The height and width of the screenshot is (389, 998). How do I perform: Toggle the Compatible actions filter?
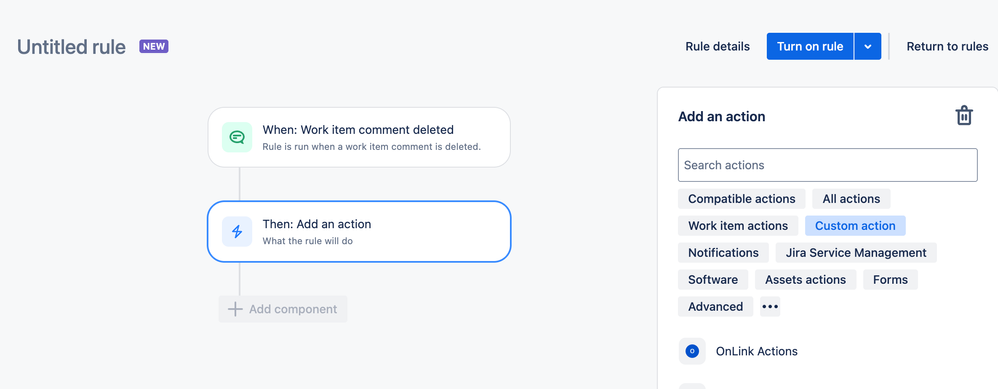(x=741, y=199)
